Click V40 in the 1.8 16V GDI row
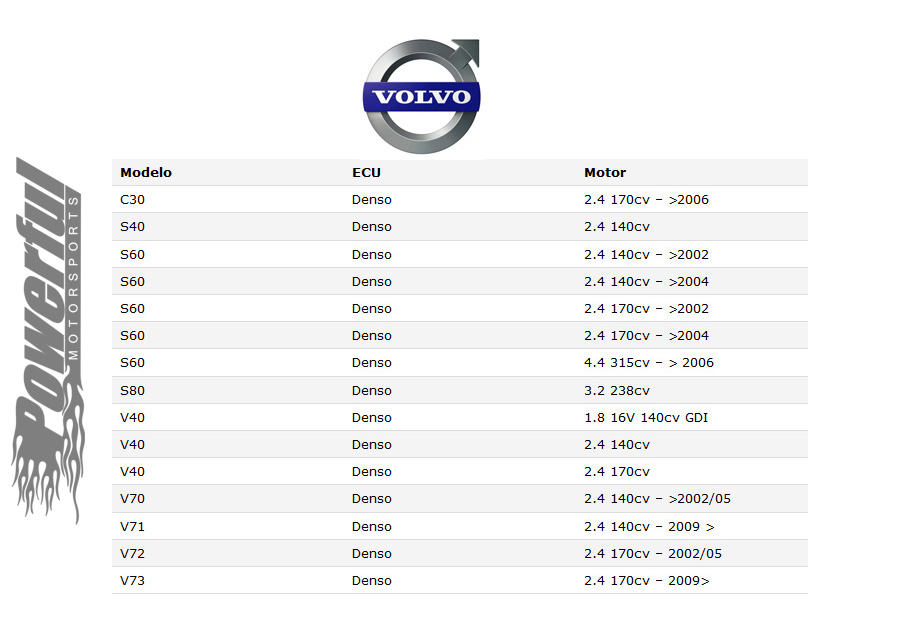900x629 pixels. pos(132,418)
